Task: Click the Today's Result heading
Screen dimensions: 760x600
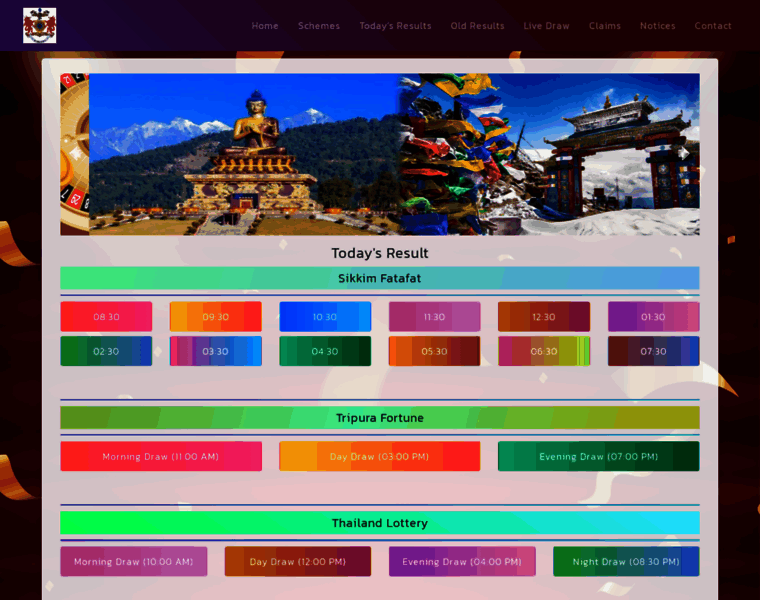Action: tap(380, 253)
